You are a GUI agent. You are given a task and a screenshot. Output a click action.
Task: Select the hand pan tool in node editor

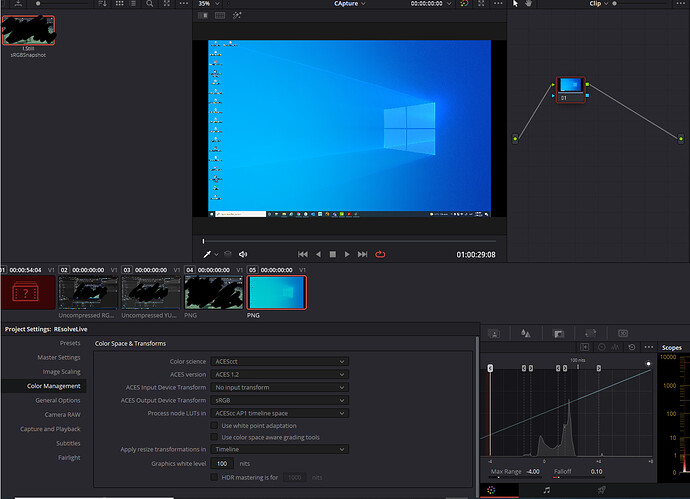click(529, 4)
